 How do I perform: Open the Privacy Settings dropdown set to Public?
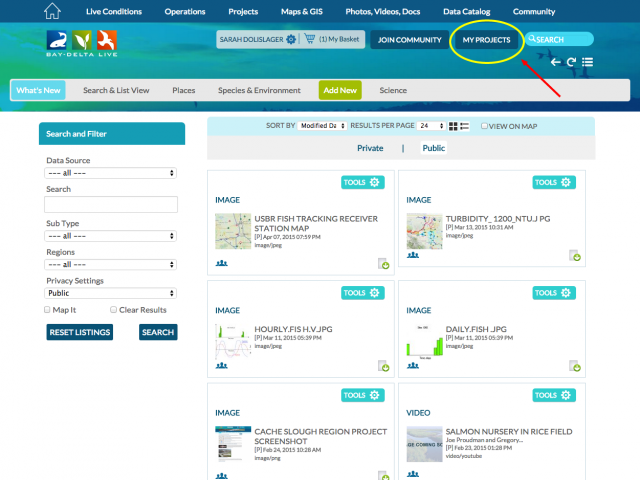[110, 293]
